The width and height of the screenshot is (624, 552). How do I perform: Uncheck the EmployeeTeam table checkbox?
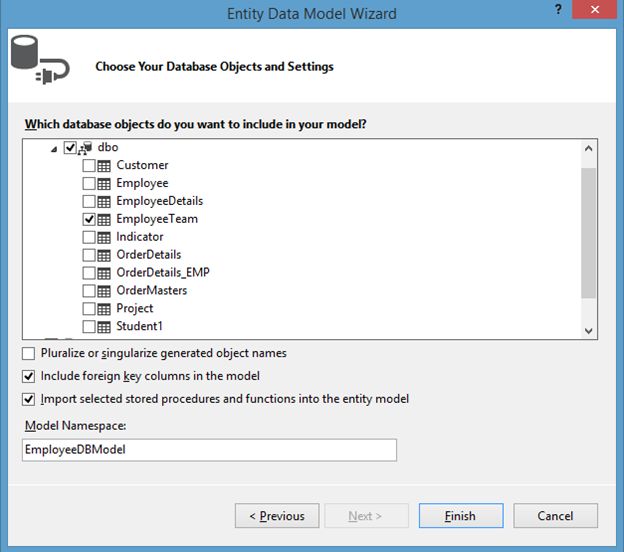pyautogui.click(x=89, y=220)
